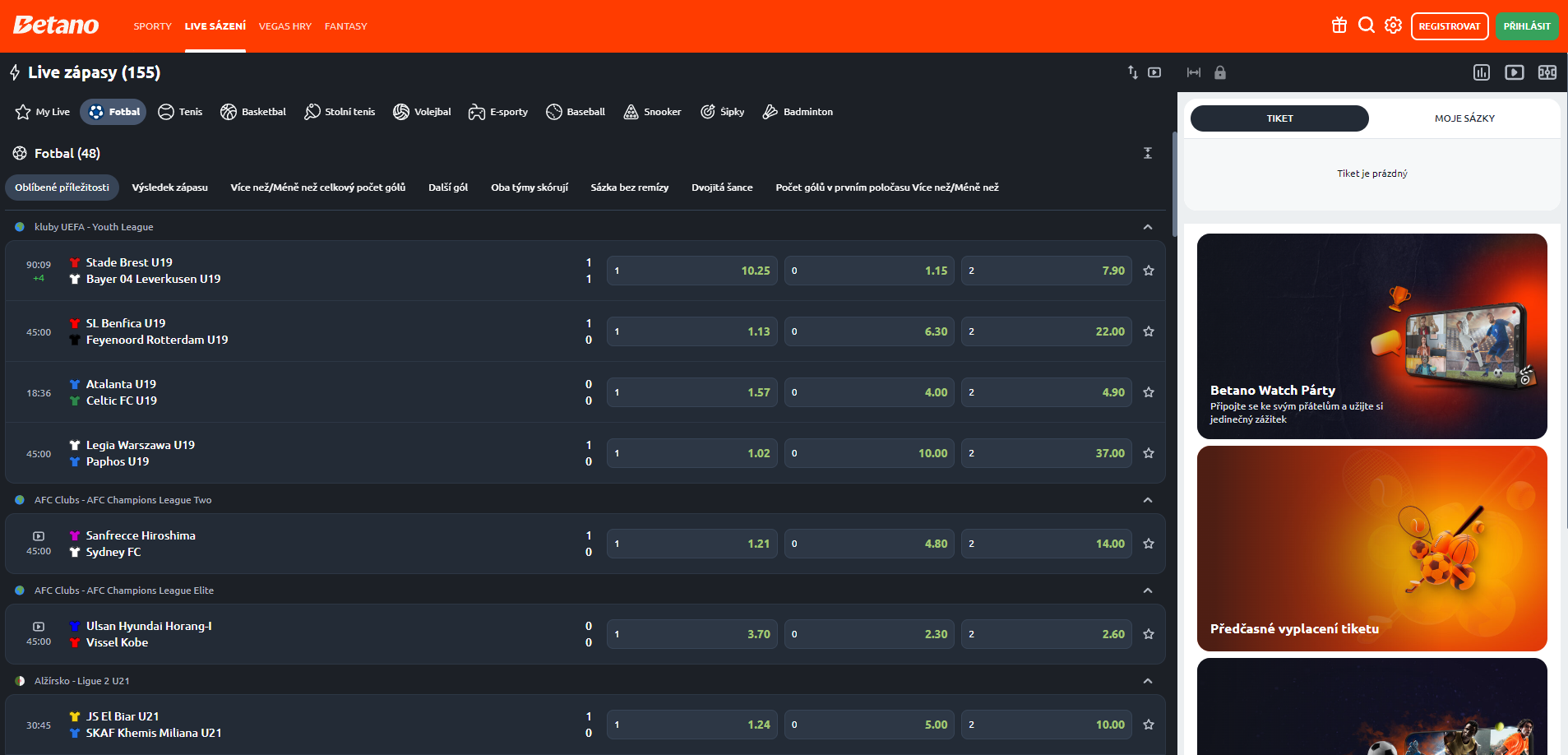Viewport: 1568px width, 755px height.
Task: Switch to Výsledek zápasu market tab
Action: pos(170,188)
